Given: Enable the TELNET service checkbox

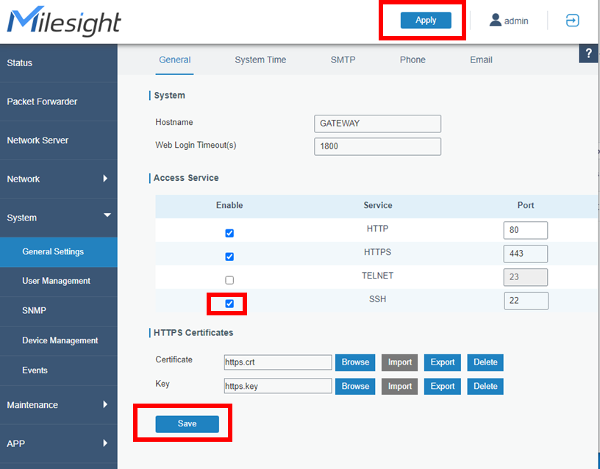Looking at the screenshot, I should click(229, 280).
